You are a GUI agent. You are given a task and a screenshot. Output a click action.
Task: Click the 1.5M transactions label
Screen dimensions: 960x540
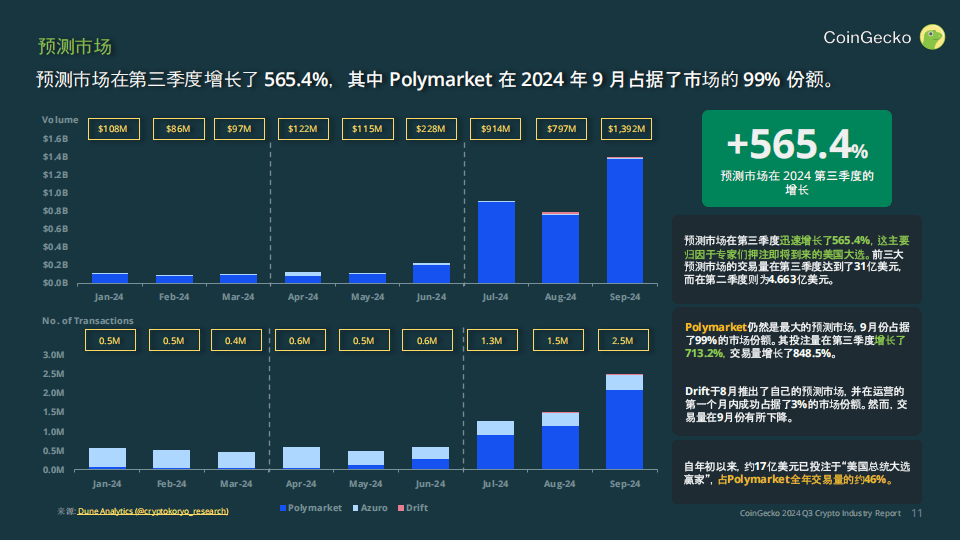click(x=558, y=340)
